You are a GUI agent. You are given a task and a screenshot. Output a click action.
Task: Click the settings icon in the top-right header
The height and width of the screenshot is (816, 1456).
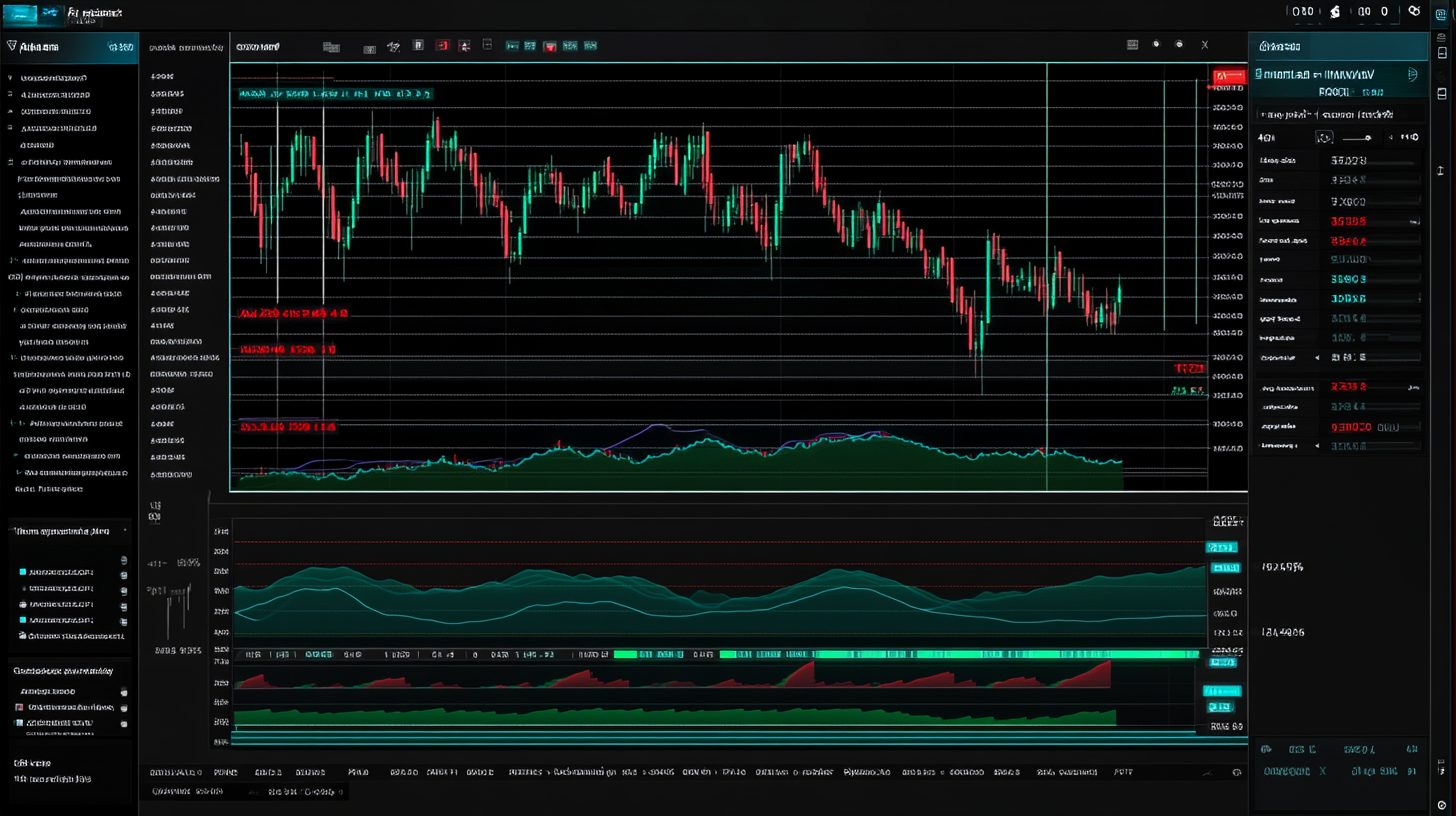pos(1413,12)
